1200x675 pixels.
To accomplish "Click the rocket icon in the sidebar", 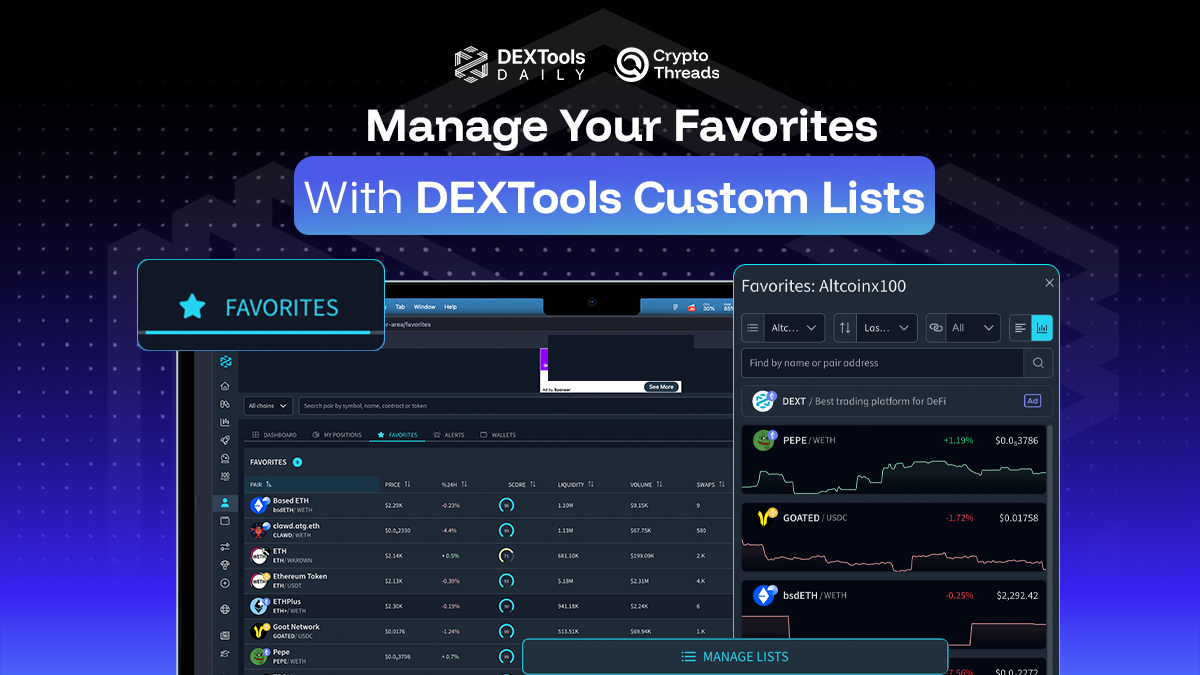I will [225, 440].
